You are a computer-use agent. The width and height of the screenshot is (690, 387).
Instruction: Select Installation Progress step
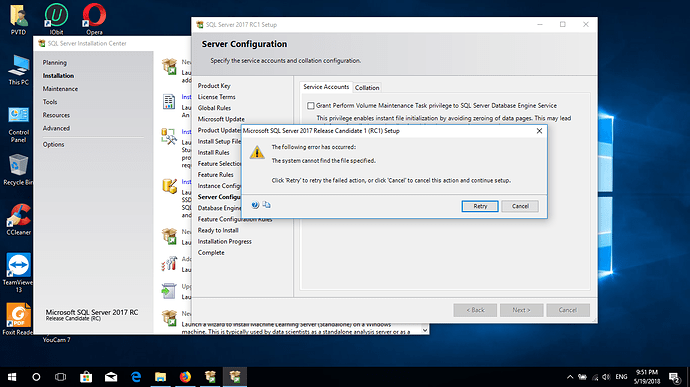click(x=224, y=241)
